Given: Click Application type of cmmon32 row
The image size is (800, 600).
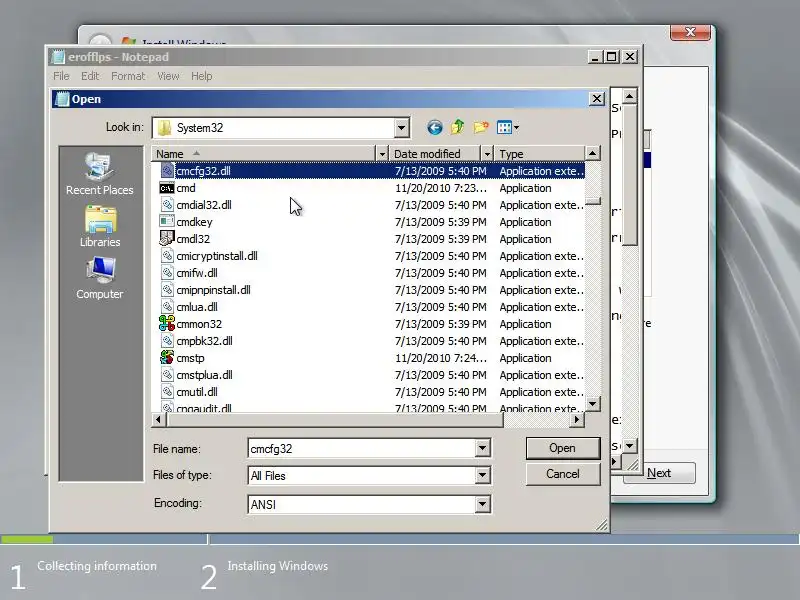Looking at the screenshot, I should (x=526, y=324).
